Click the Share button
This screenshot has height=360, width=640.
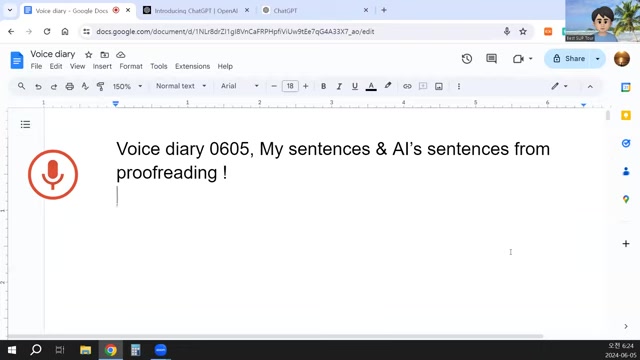point(570,59)
